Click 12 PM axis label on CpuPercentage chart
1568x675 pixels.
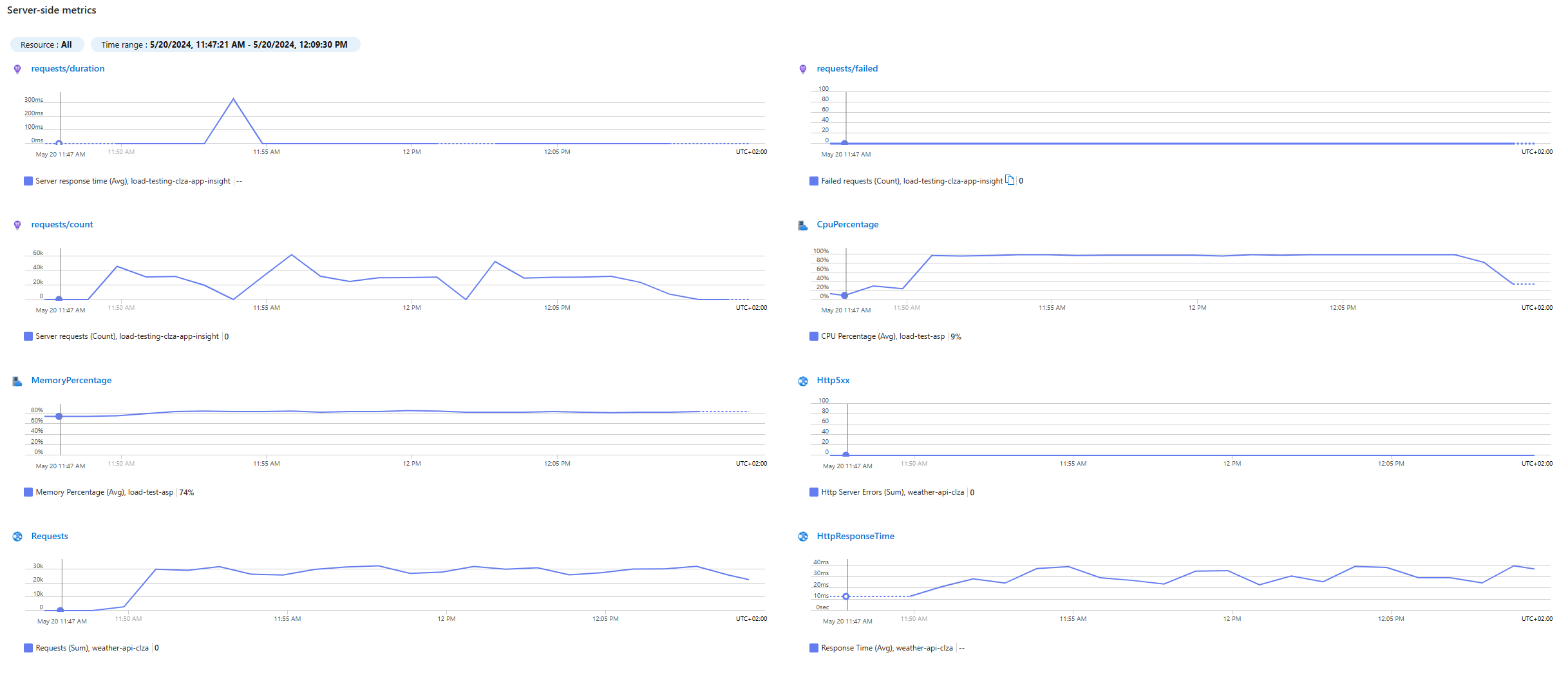click(1197, 308)
